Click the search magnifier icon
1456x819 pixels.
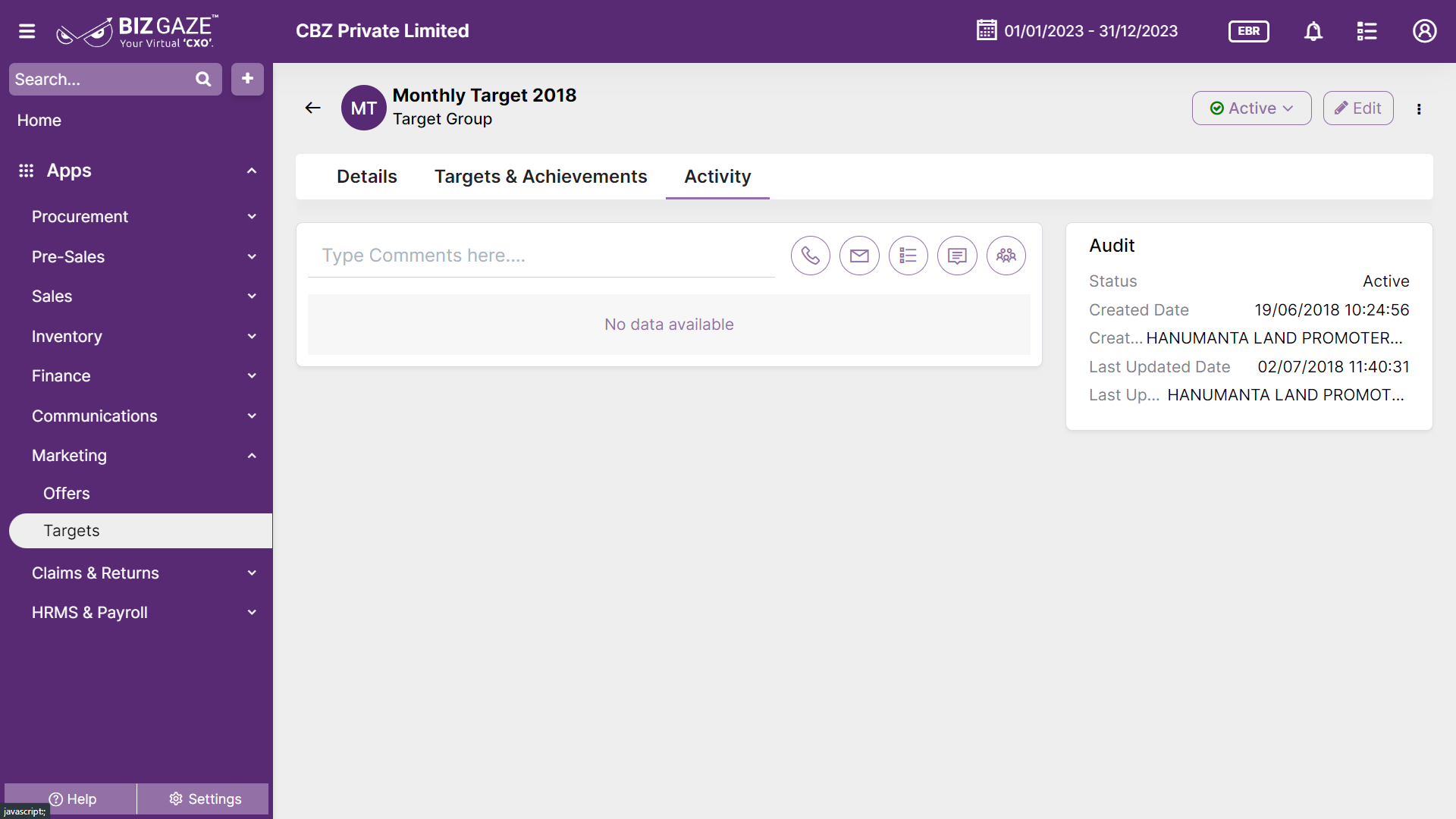click(x=203, y=79)
